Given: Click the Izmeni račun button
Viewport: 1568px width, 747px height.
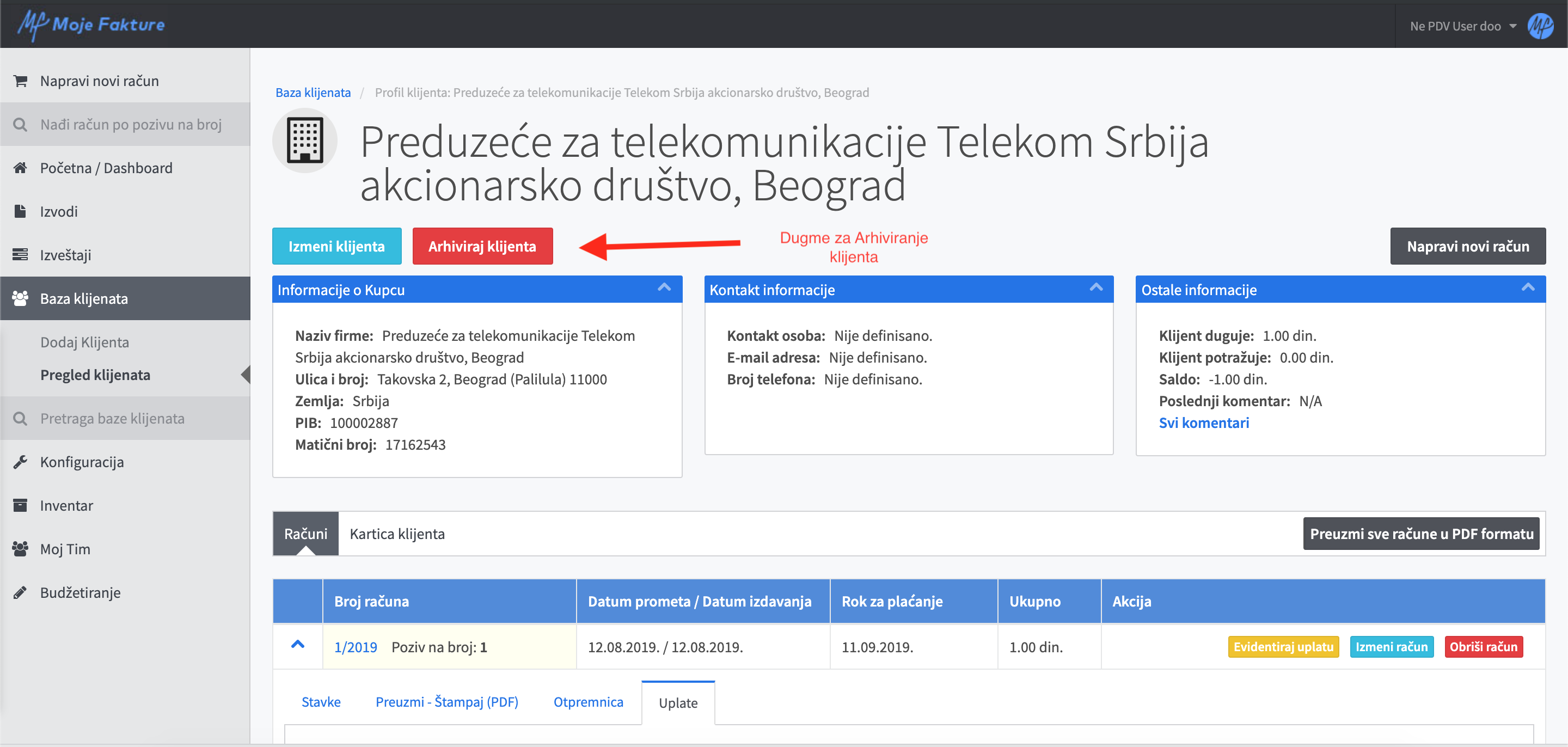Looking at the screenshot, I should pyautogui.click(x=1392, y=647).
